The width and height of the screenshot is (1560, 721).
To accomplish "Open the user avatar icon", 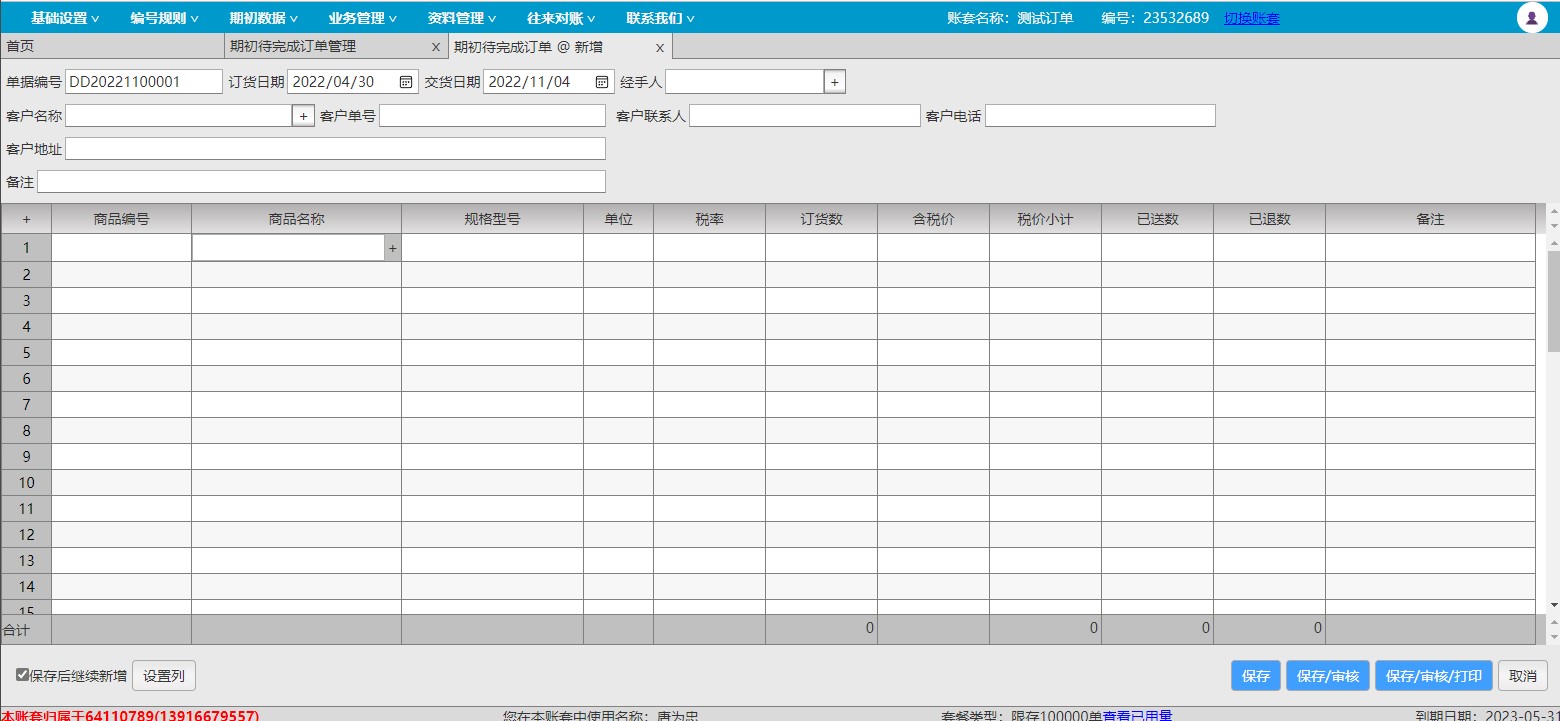I will click(1532, 17).
